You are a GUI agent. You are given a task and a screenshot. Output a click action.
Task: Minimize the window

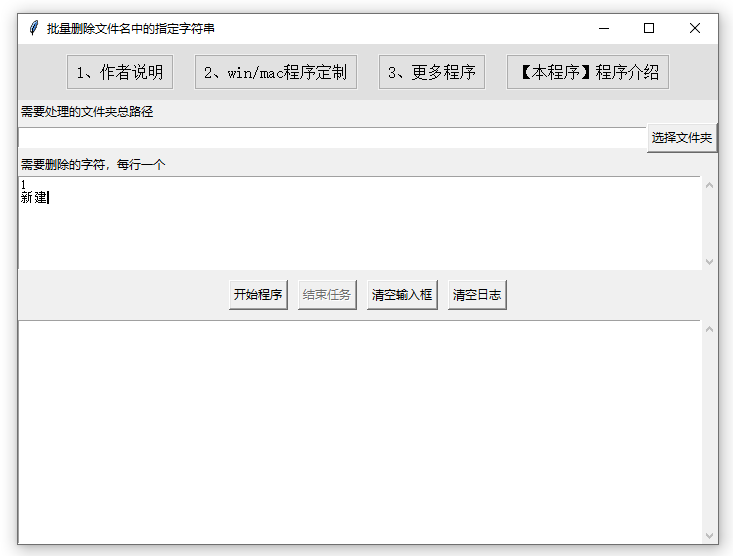click(604, 29)
